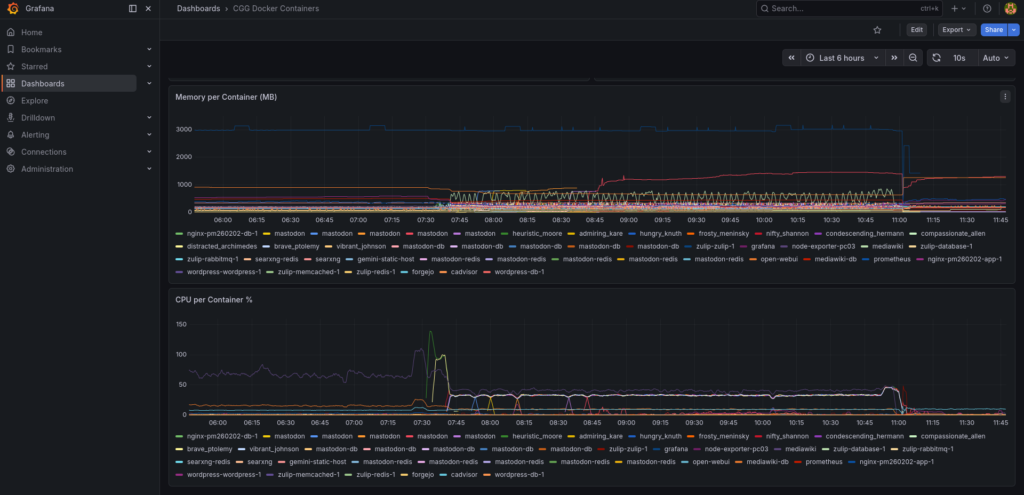The width and height of the screenshot is (1024, 495).
Task: Close the navigation menu with the X icon
Action: tap(149, 8)
